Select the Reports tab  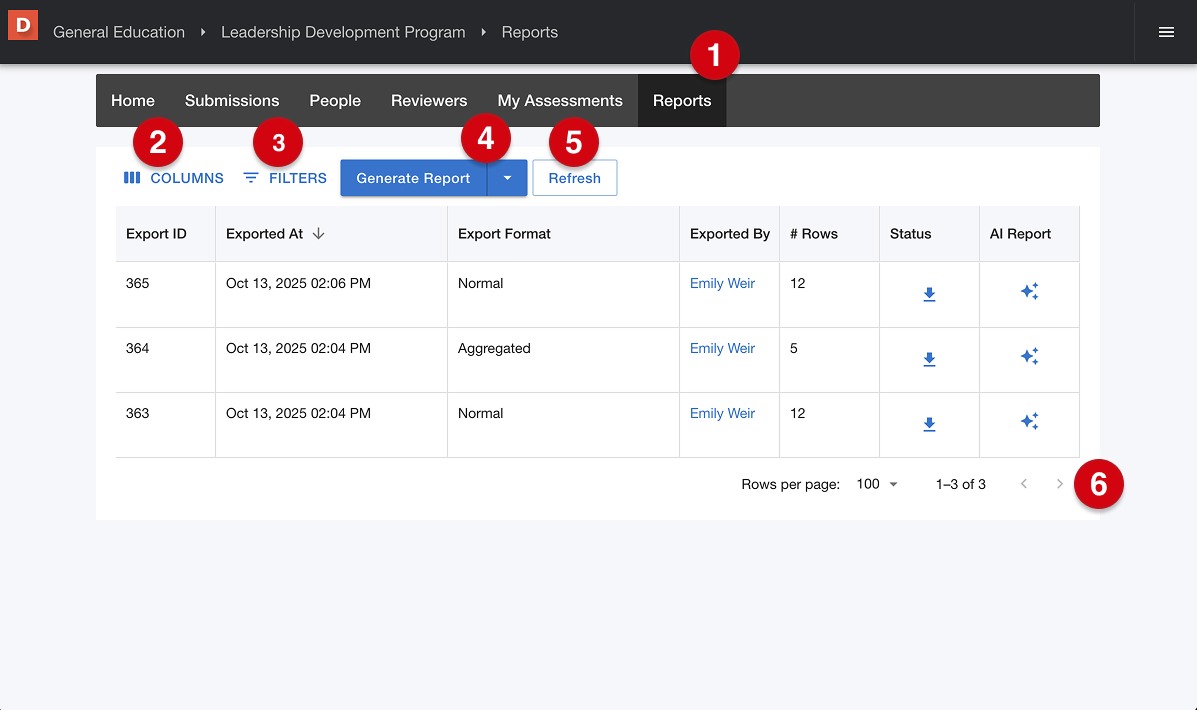[x=682, y=101]
